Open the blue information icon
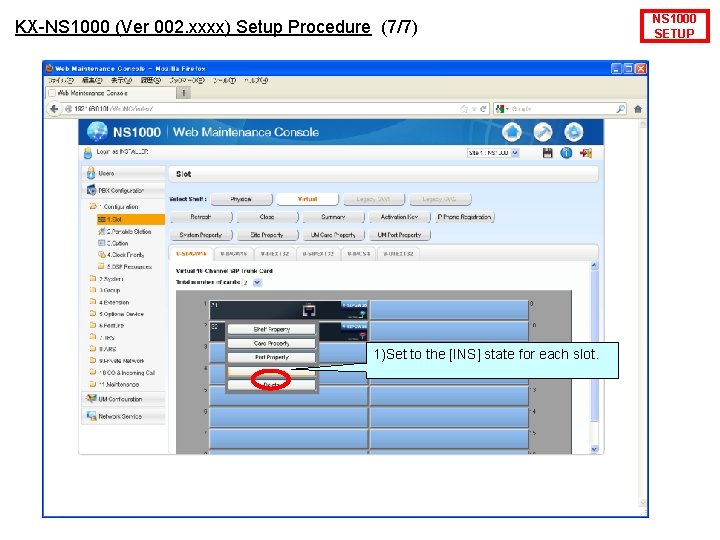This screenshot has height=540, width=720. [x=566, y=153]
